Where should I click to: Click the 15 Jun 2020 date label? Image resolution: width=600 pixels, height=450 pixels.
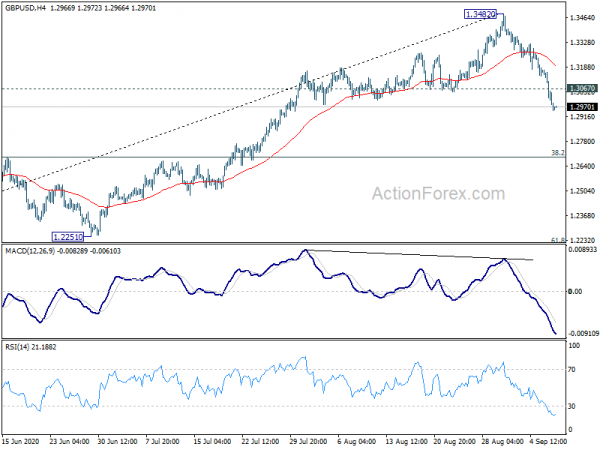(21, 442)
